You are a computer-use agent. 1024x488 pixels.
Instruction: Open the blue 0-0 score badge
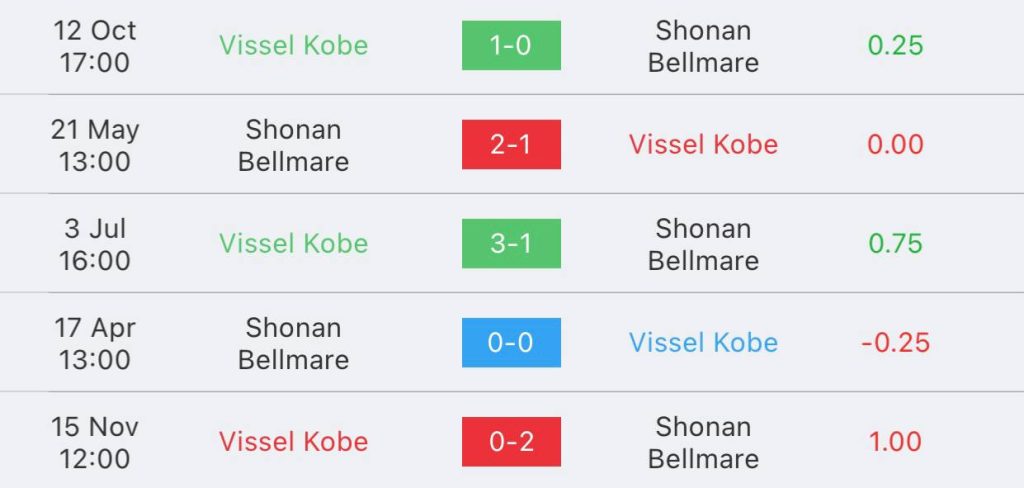pos(511,343)
